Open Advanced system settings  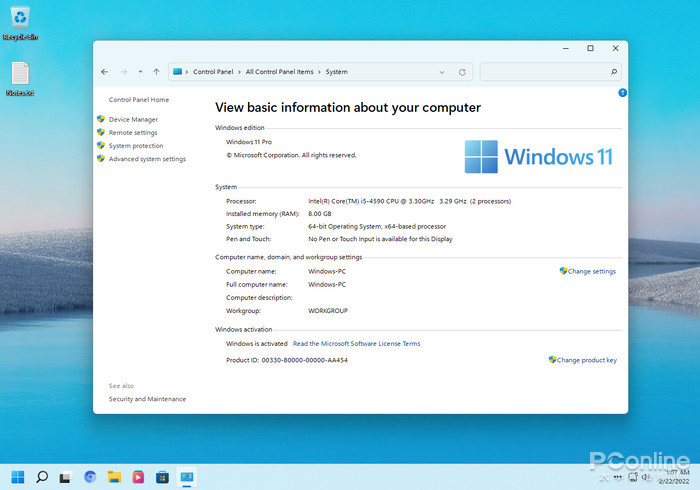point(147,159)
